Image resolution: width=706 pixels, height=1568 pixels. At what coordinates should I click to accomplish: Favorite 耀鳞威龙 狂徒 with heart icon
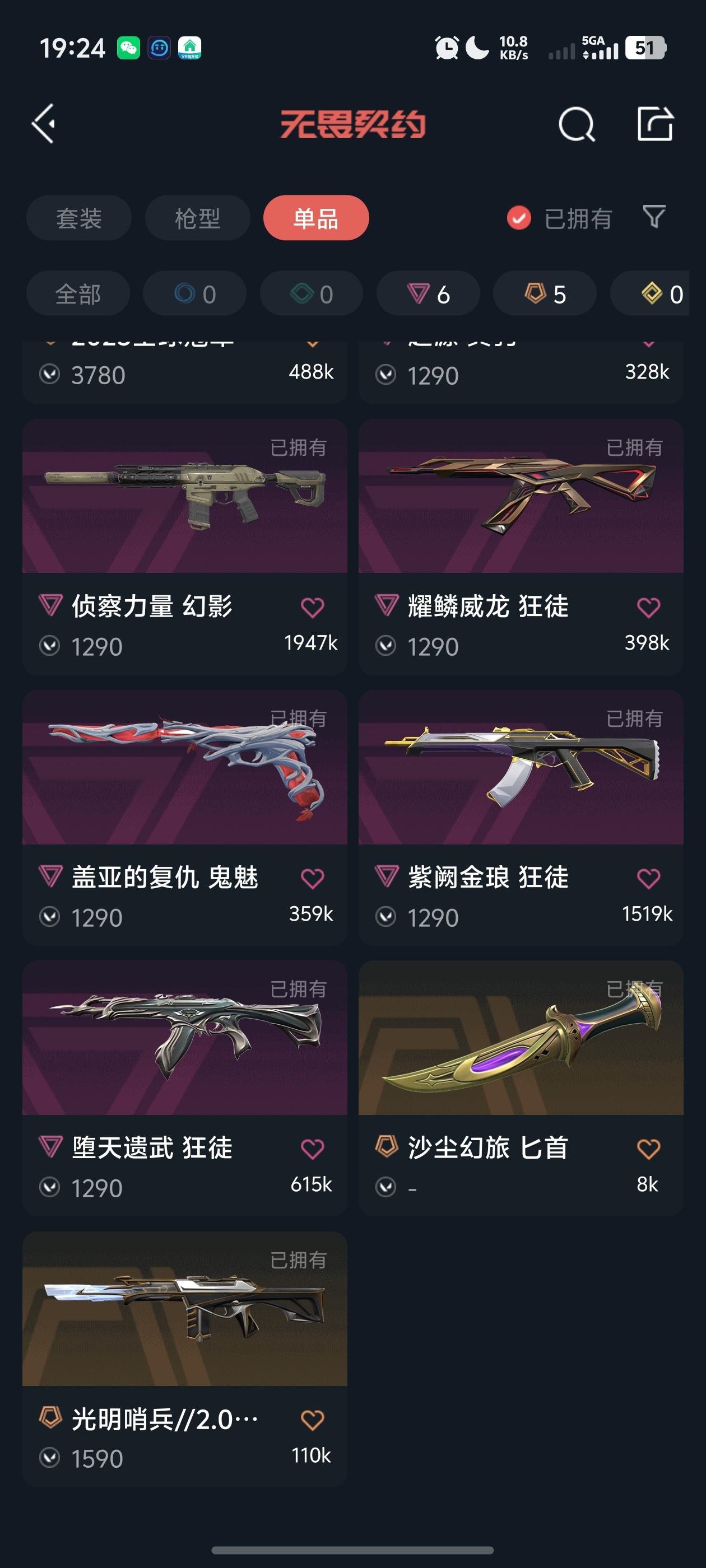(648, 607)
